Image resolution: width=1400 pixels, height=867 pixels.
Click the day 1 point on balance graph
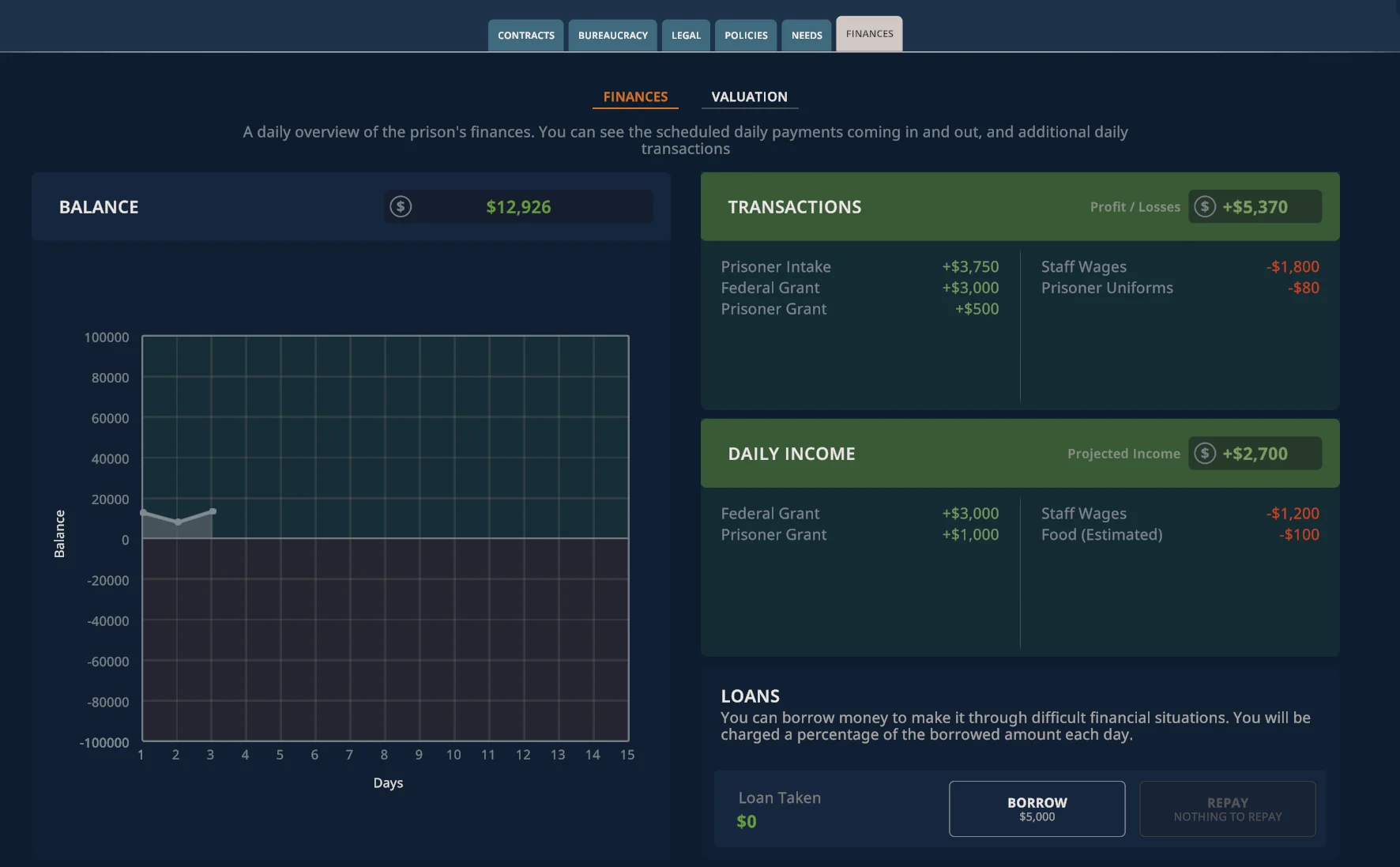pos(143,513)
